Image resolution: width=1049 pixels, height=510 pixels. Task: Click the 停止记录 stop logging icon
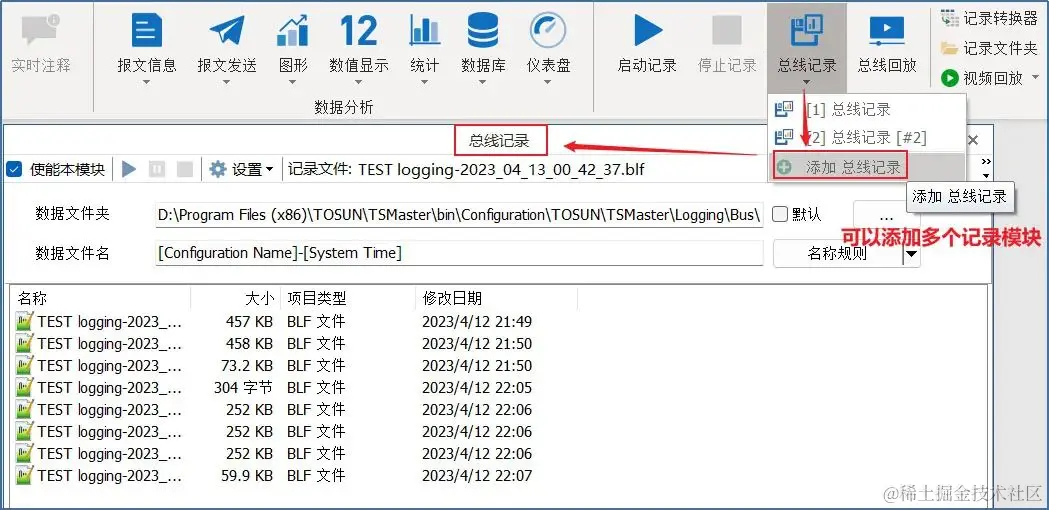coord(727,31)
